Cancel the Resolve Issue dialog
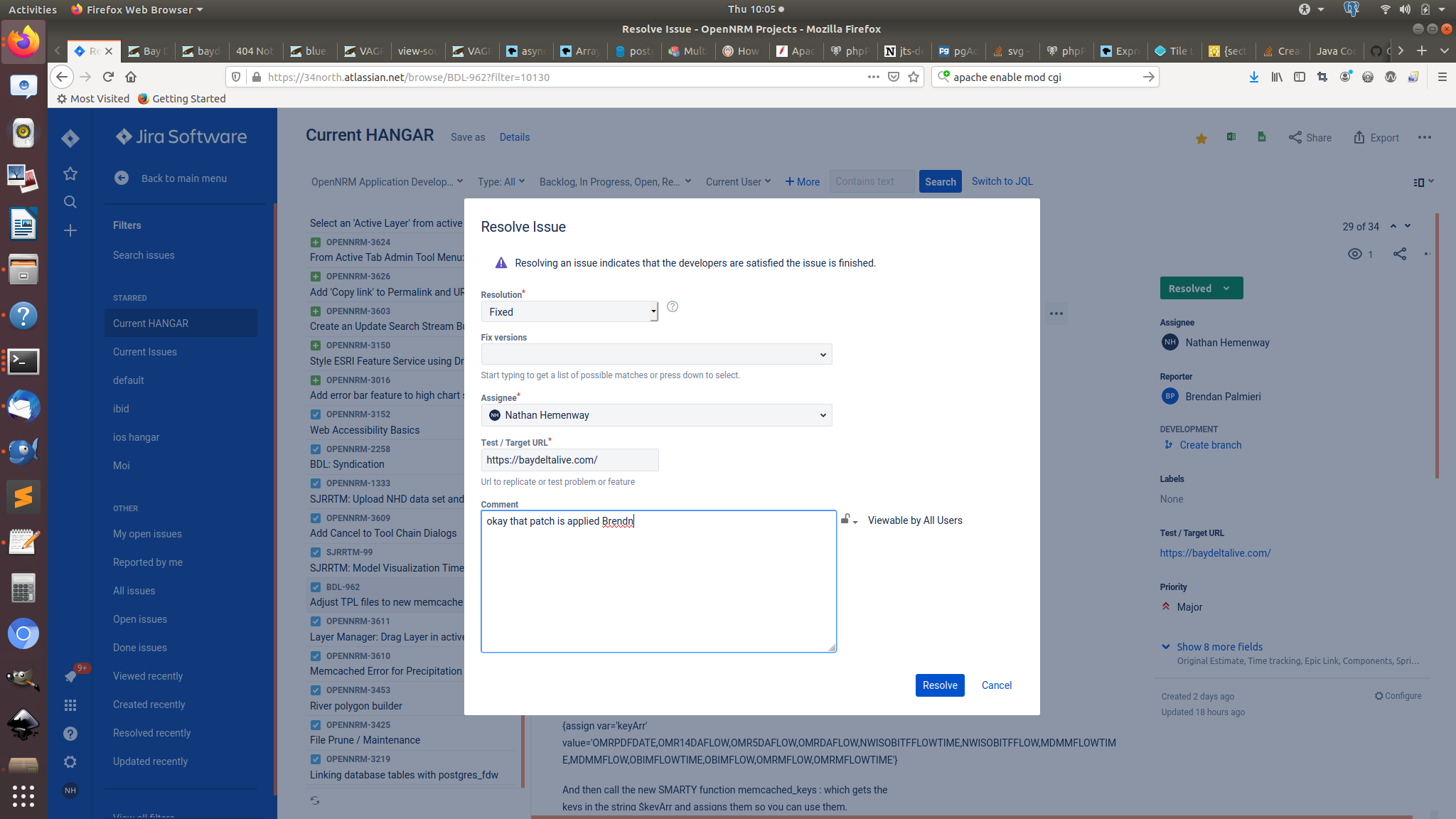Viewport: 1456px width, 819px height. click(x=996, y=685)
